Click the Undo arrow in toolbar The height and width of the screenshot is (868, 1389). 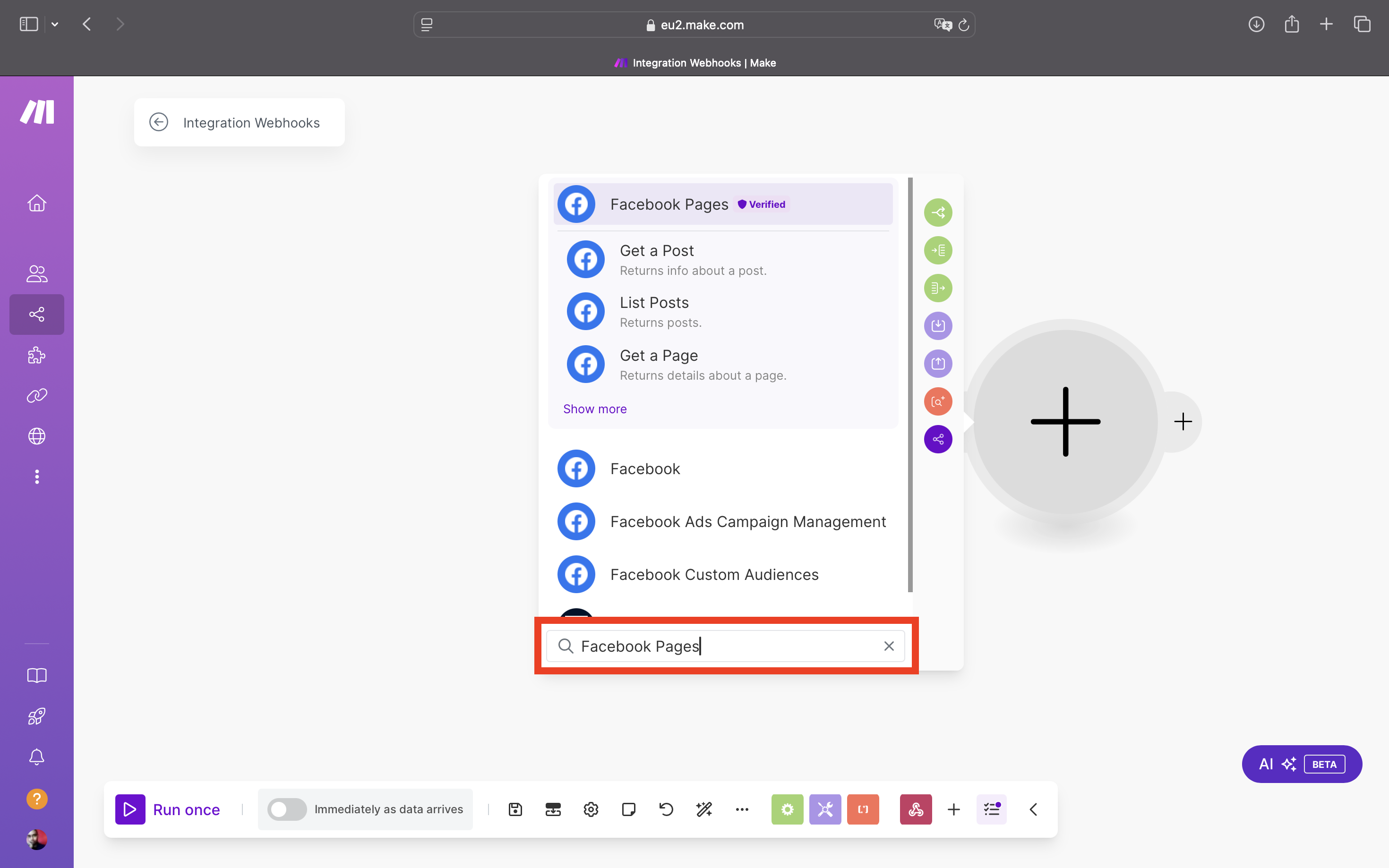pyautogui.click(x=666, y=809)
